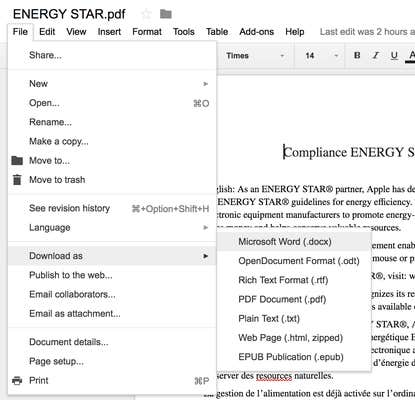The height and width of the screenshot is (400, 415).
Task: Toggle underline formatting
Action: (x=394, y=55)
